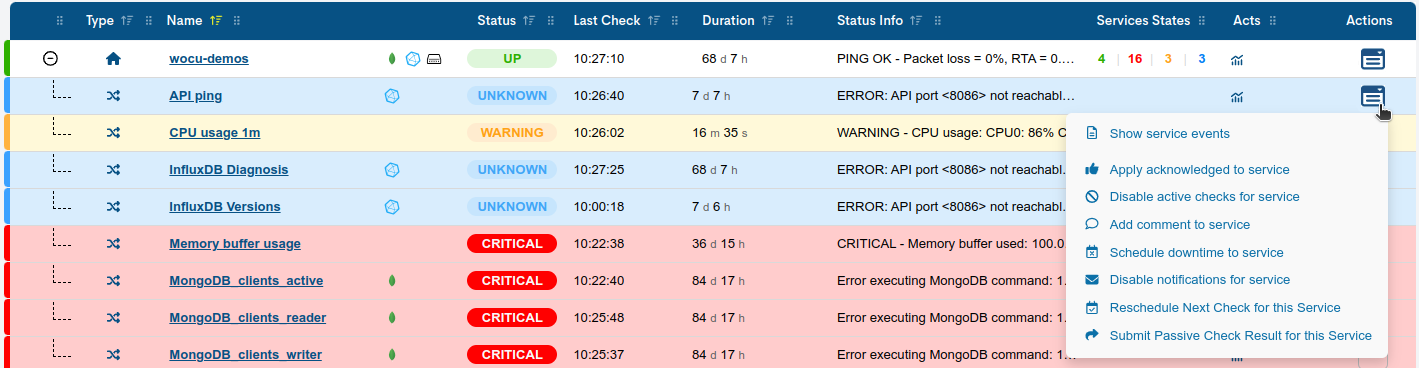Viewport: 1419px width, 368px height.
Task: Open the actions menu for API ping
Action: (x=1373, y=96)
